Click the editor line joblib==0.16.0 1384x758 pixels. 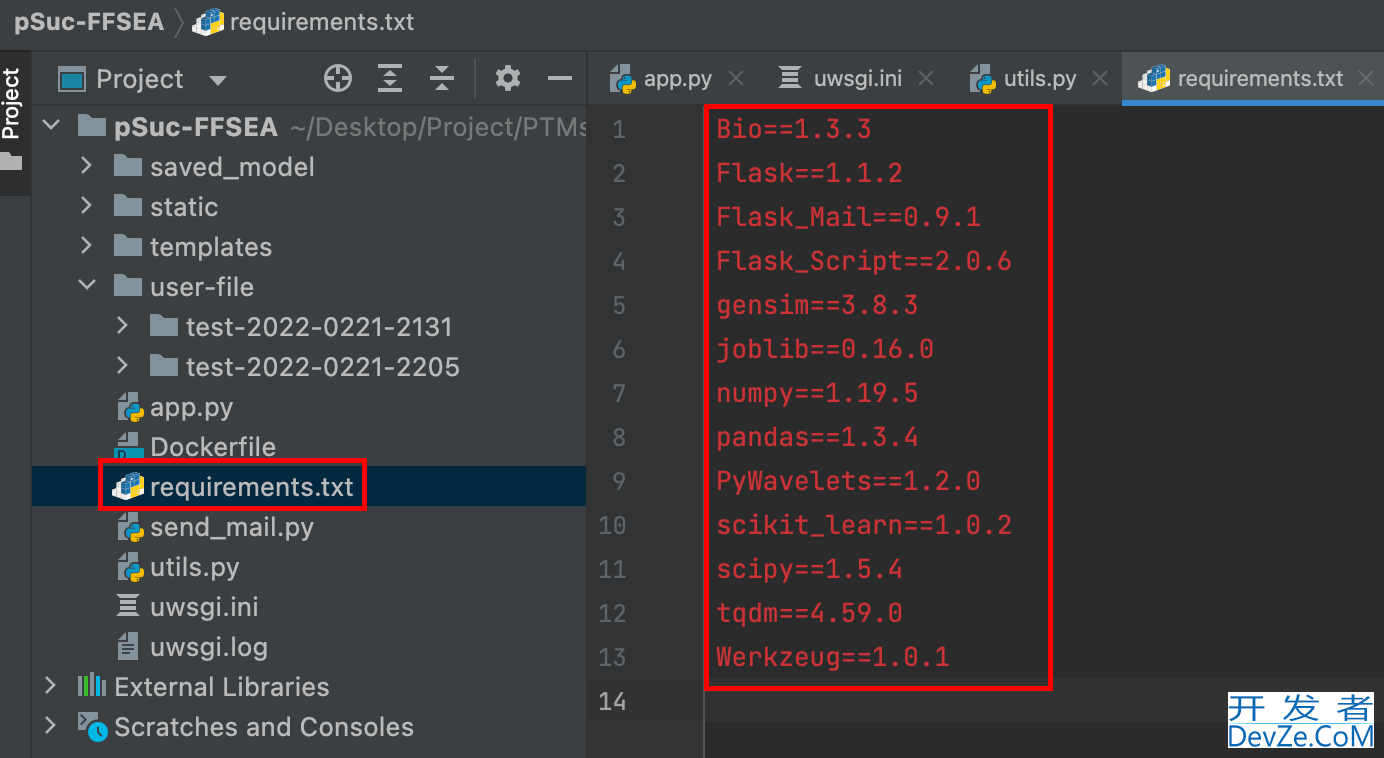(825, 348)
